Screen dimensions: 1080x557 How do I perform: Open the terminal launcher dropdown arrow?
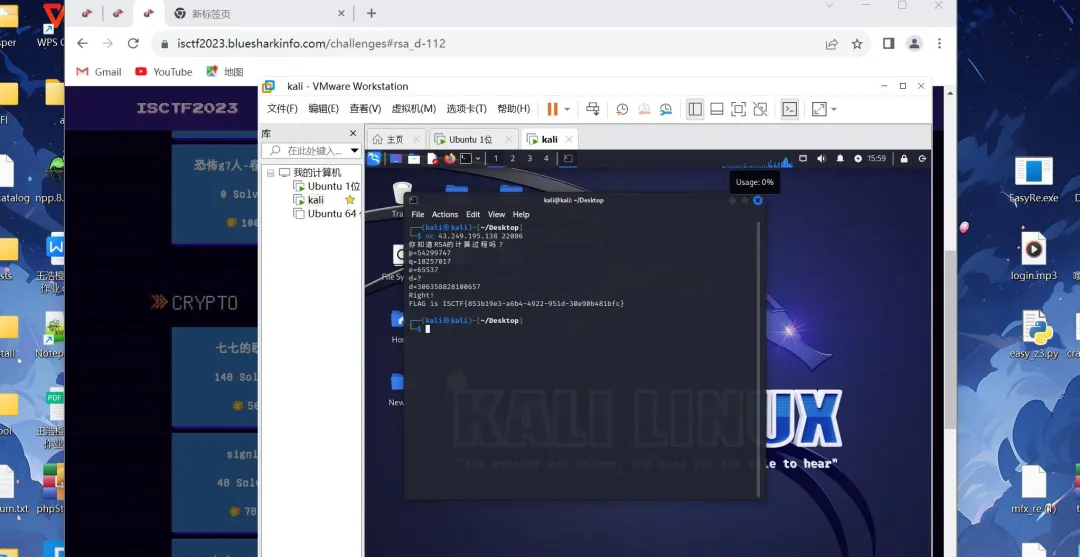478,159
